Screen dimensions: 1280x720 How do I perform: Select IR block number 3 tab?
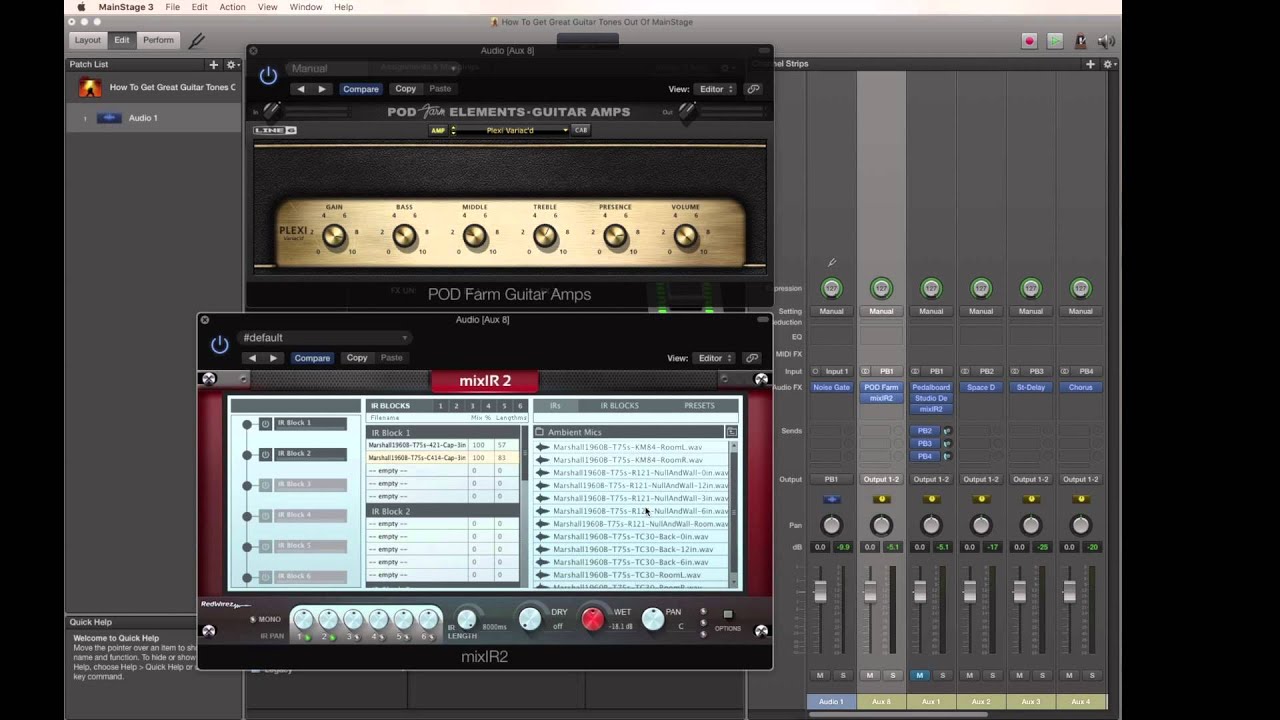click(472, 406)
